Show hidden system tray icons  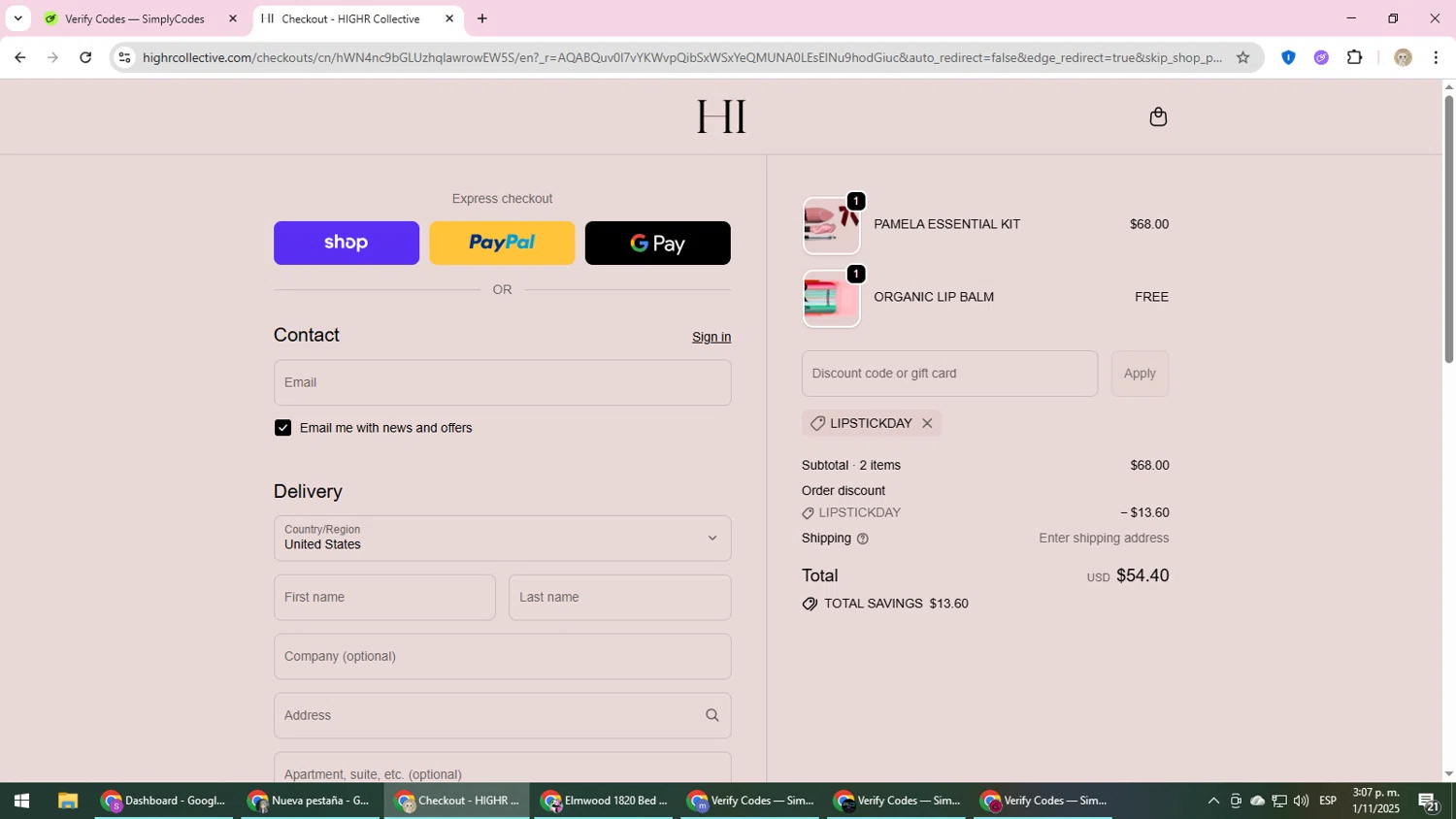coord(1212,801)
